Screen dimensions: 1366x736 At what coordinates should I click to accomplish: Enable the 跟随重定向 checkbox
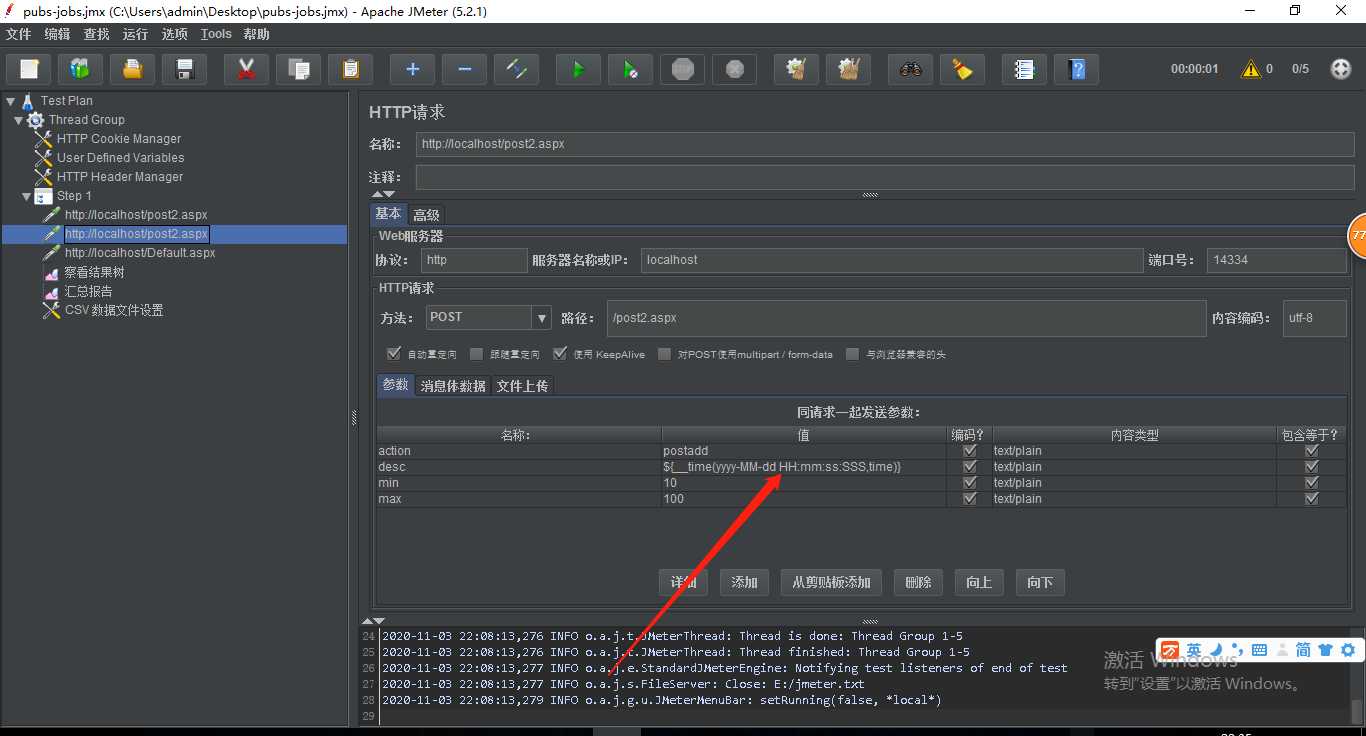[x=477, y=354]
